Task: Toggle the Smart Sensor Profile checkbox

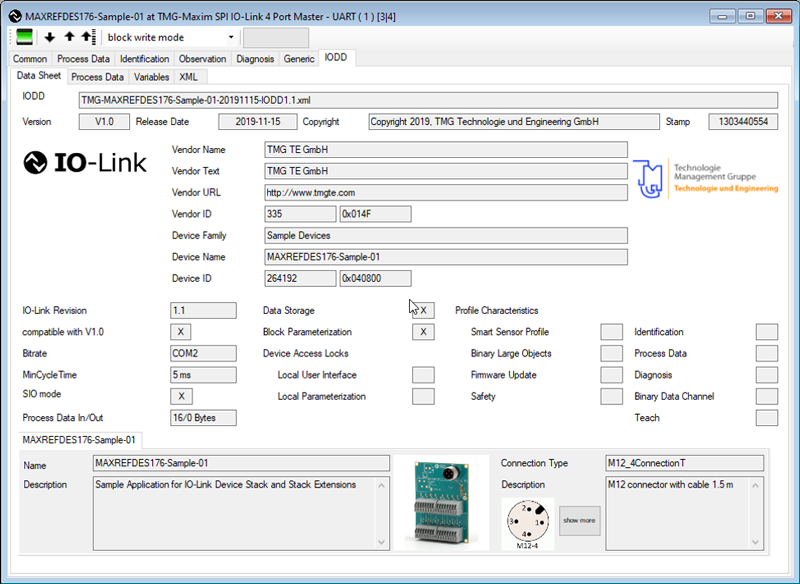Action: pyautogui.click(x=611, y=332)
